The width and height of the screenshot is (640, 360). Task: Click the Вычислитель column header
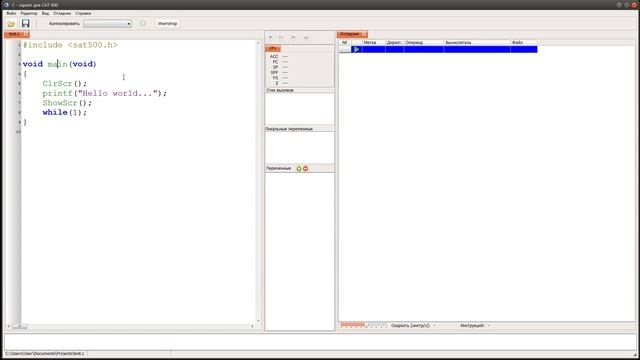pos(477,42)
